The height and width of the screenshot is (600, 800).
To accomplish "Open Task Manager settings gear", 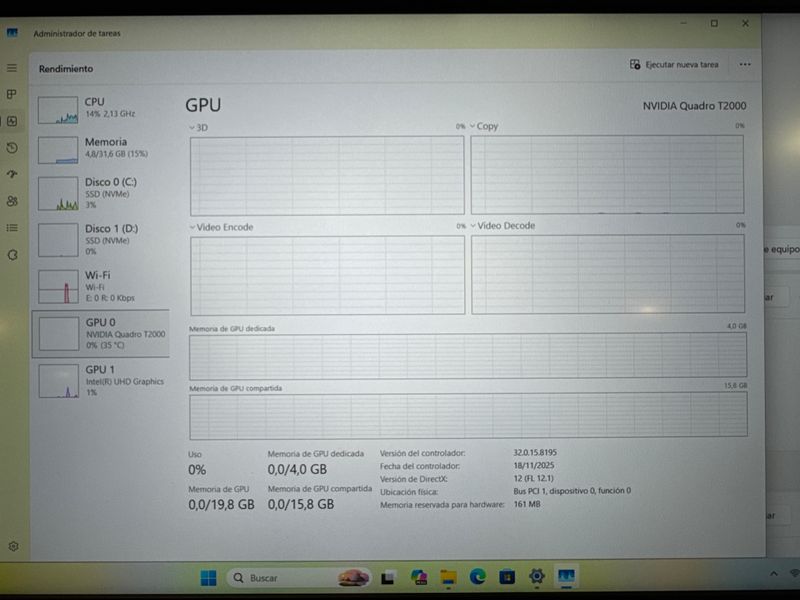I will pyautogui.click(x=14, y=546).
